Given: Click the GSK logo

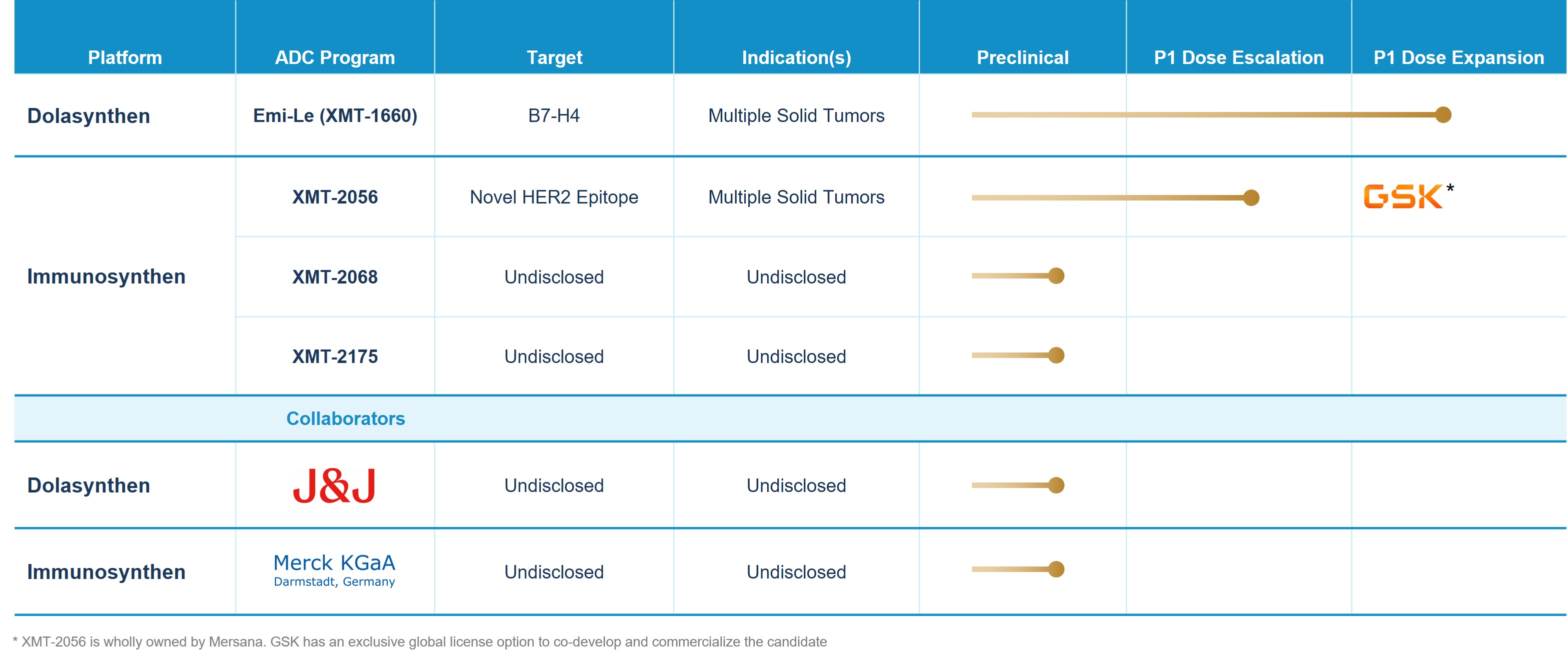Looking at the screenshot, I should pyautogui.click(x=1403, y=196).
